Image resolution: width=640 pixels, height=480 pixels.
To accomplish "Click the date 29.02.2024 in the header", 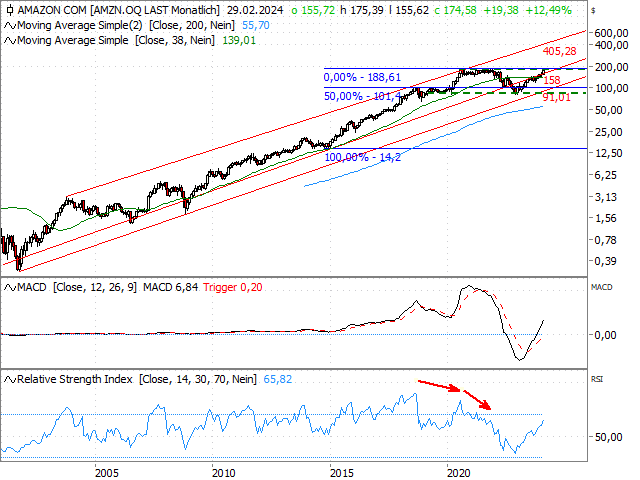I will pyautogui.click(x=255, y=10).
